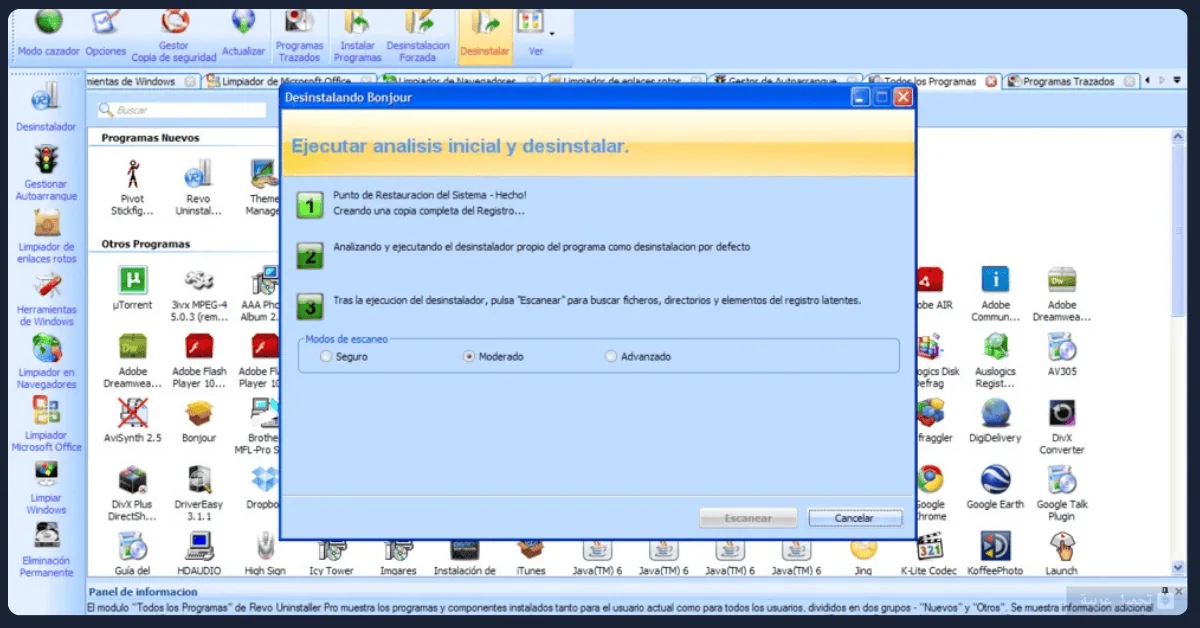Activate Modo cazador in the toolbar
The image size is (1200, 628).
[x=48, y=34]
